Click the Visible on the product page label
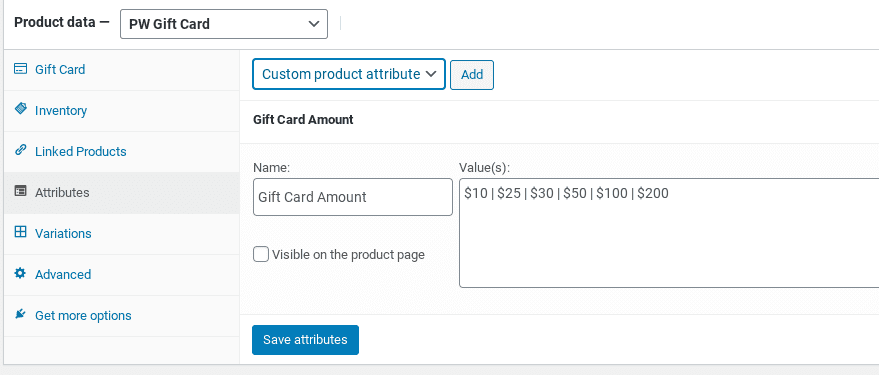 tap(349, 254)
